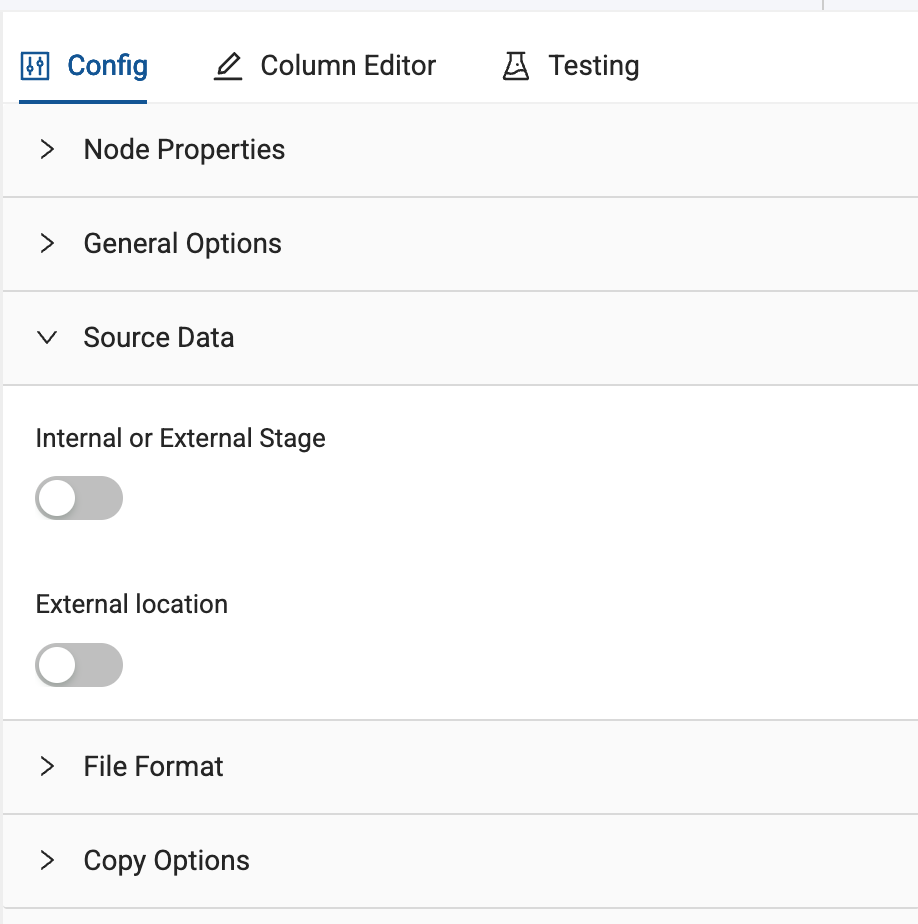The width and height of the screenshot is (918, 924).
Task: Open the Testing tab
Action: point(593,66)
